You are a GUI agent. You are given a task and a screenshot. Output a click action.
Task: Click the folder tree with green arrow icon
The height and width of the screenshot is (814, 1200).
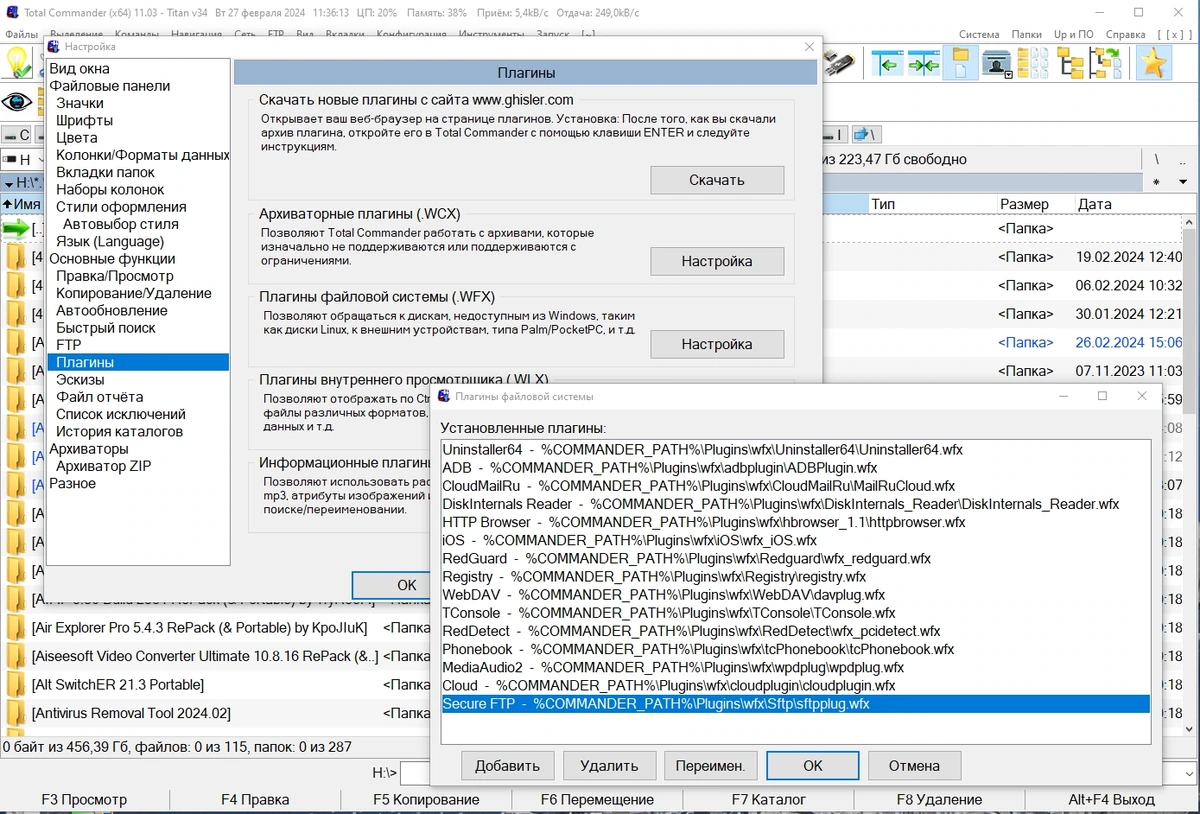pos(1106,63)
